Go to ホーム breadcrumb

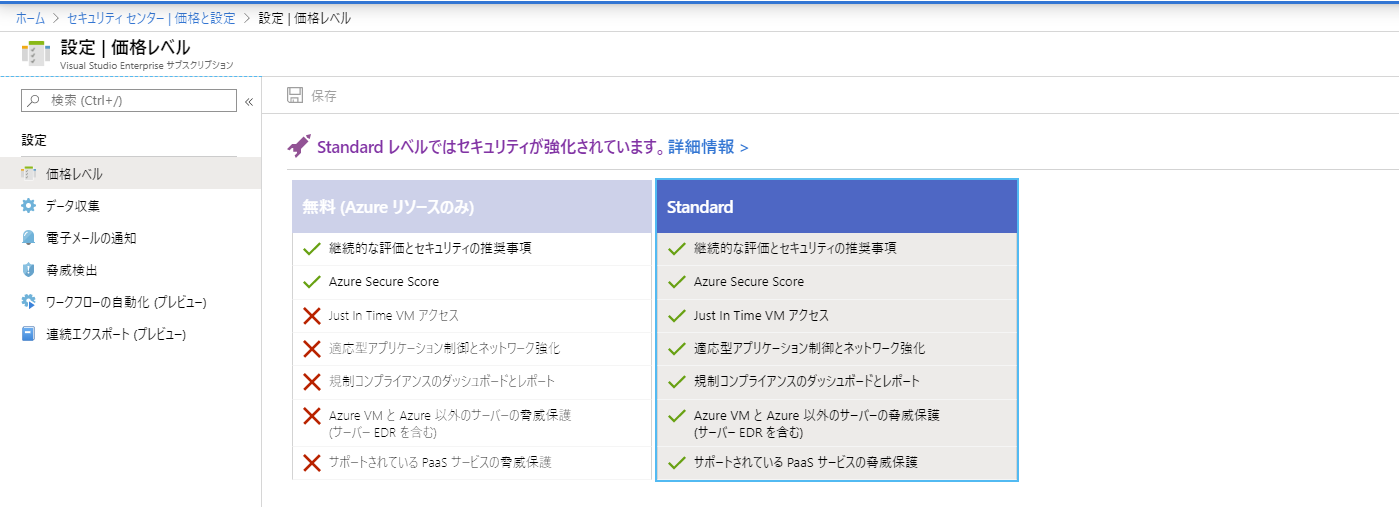click(30, 18)
